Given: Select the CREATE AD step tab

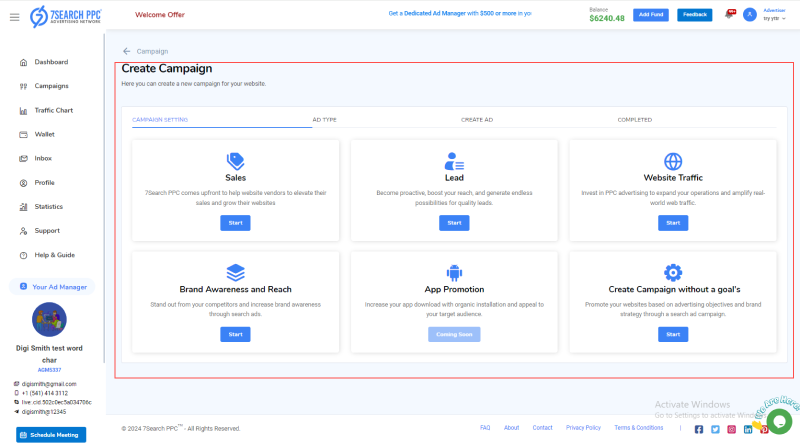Looking at the screenshot, I should 476,120.
